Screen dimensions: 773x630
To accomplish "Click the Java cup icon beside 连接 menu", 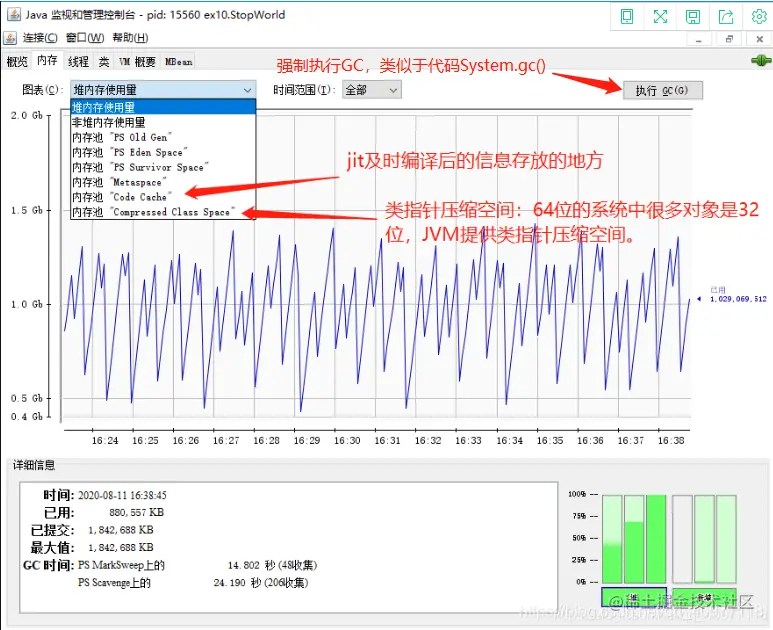I will pos(10,37).
